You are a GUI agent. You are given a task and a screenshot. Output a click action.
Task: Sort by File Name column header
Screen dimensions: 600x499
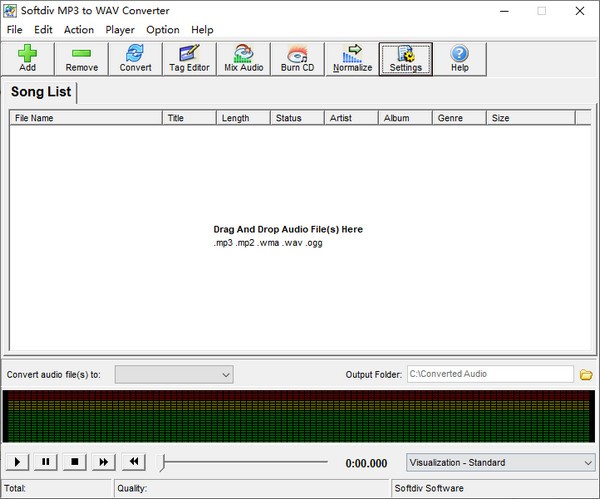click(86, 118)
